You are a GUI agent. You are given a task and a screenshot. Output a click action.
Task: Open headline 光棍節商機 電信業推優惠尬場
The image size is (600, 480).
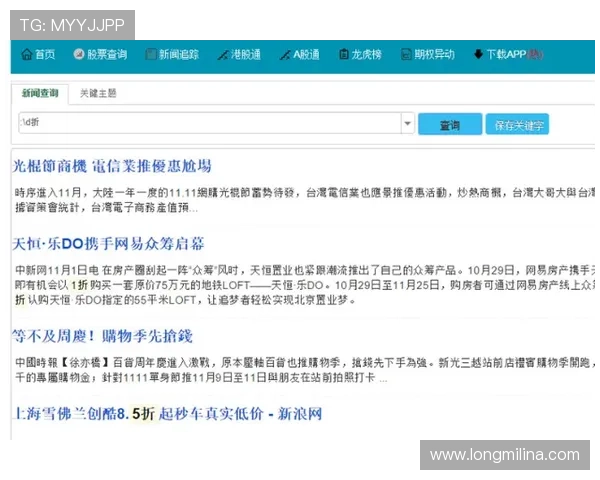click(112, 166)
